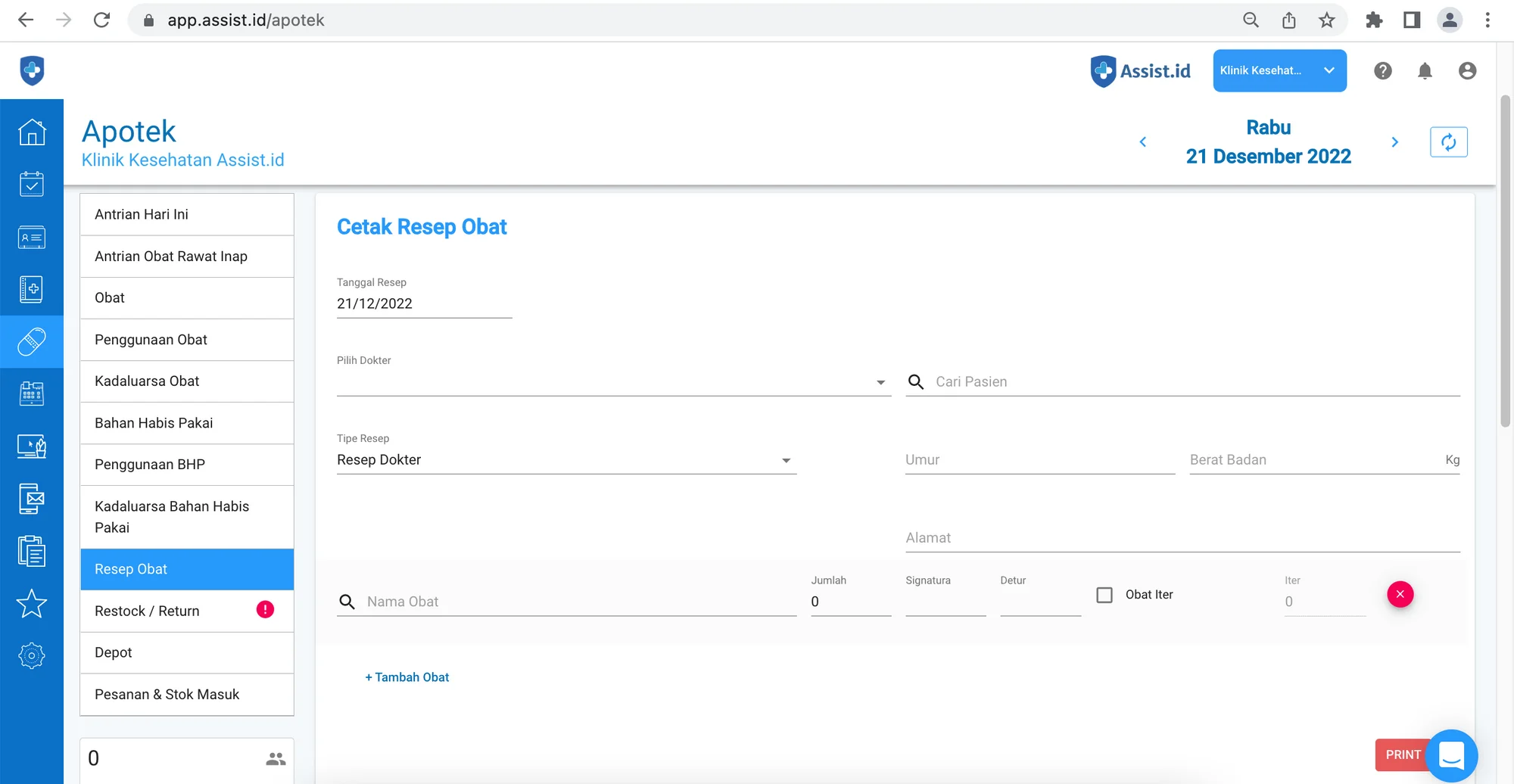Open the browser extensions puzzle icon
The width and height of the screenshot is (1514, 784).
click(1374, 20)
